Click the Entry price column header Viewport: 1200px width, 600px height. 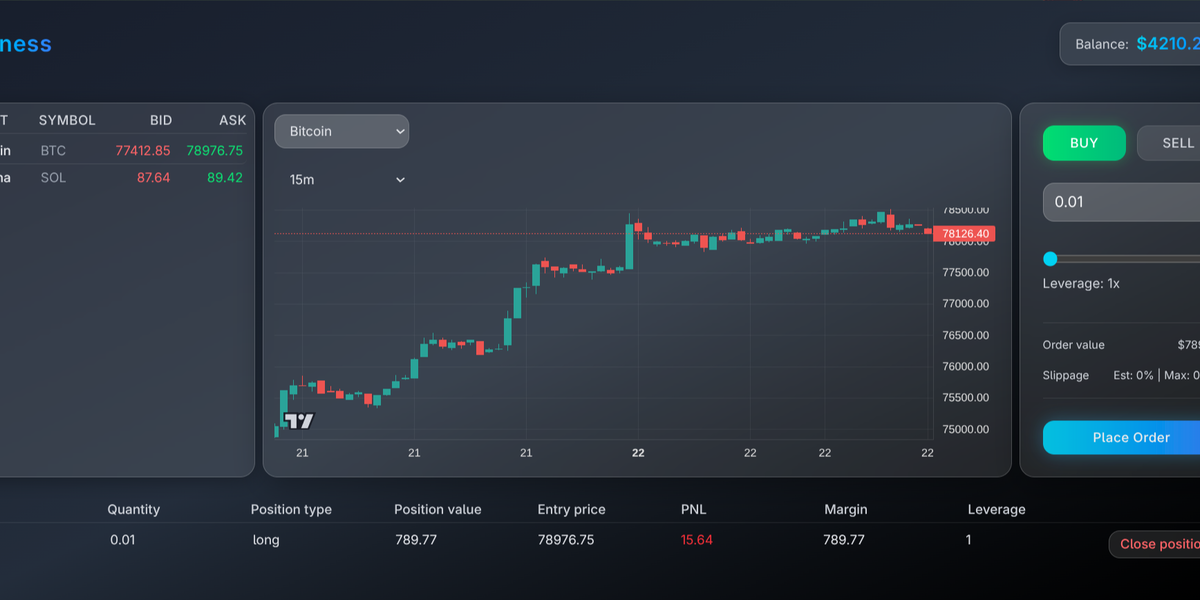click(x=571, y=510)
